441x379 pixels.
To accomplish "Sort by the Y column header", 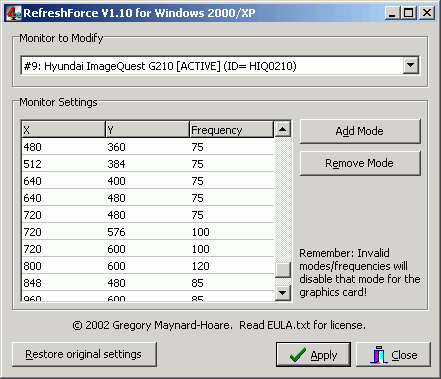I will pos(147,129).
